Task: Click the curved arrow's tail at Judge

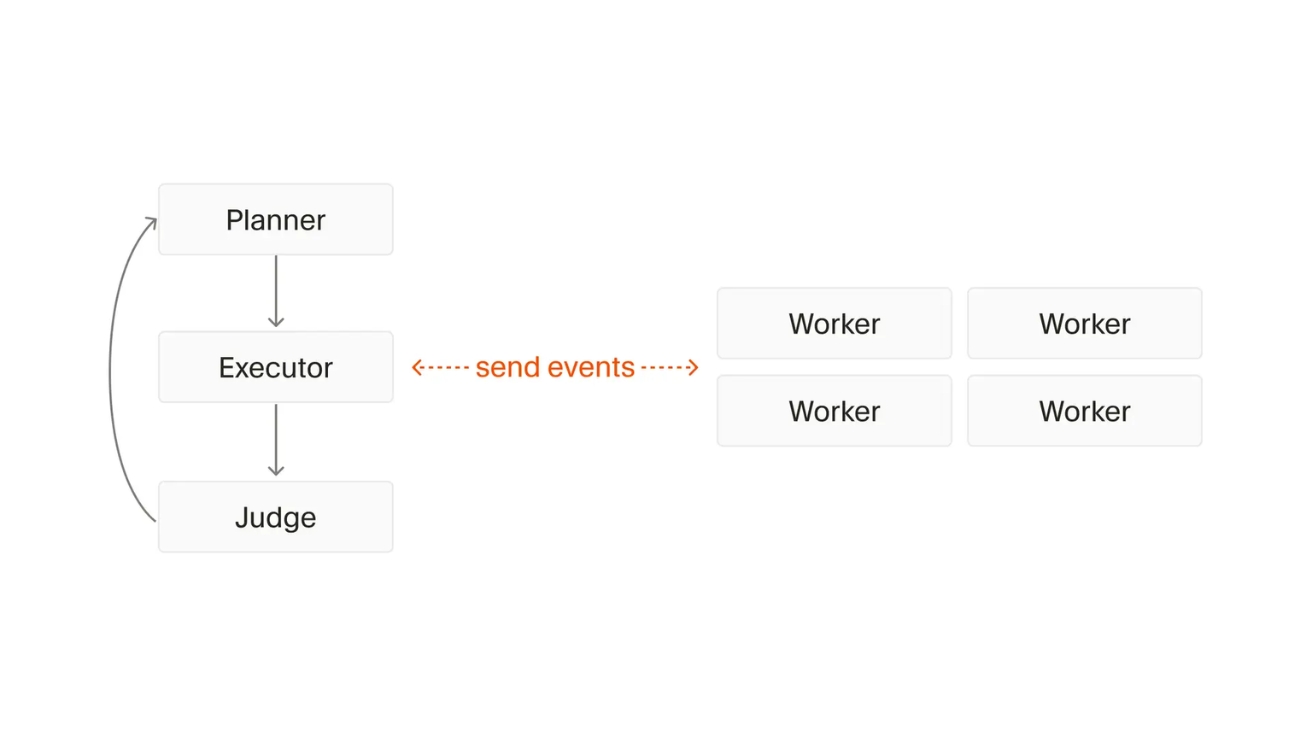Action: coord(153,518)
